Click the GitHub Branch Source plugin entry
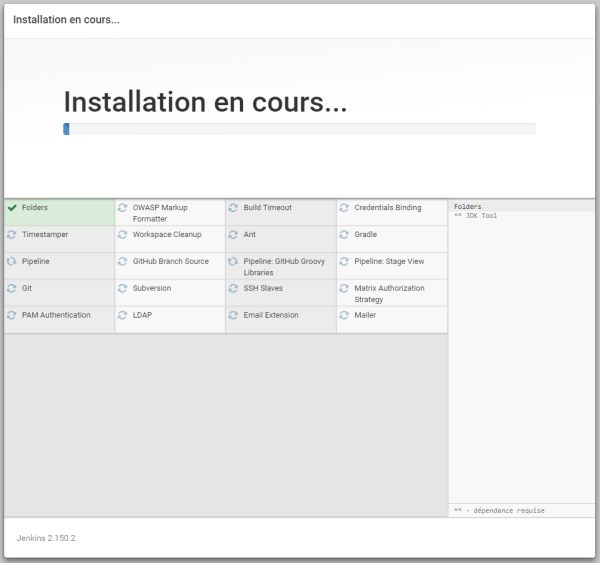The image size is (600, 563). [170, 261]
